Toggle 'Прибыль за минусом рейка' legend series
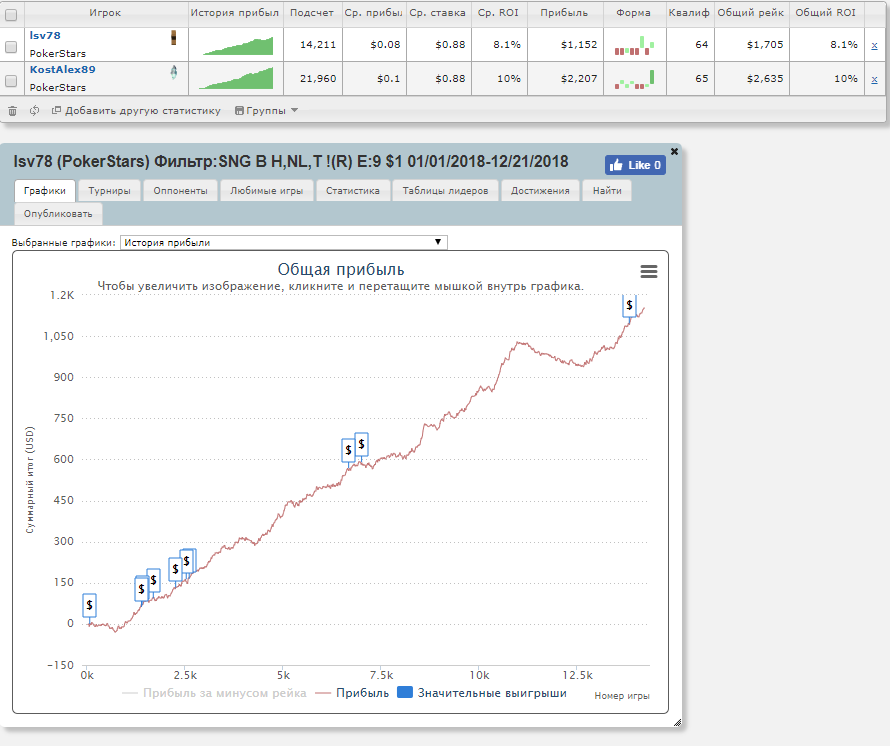Image resolution: width=890 pixels, height=746 pixels. coord(214,693)
